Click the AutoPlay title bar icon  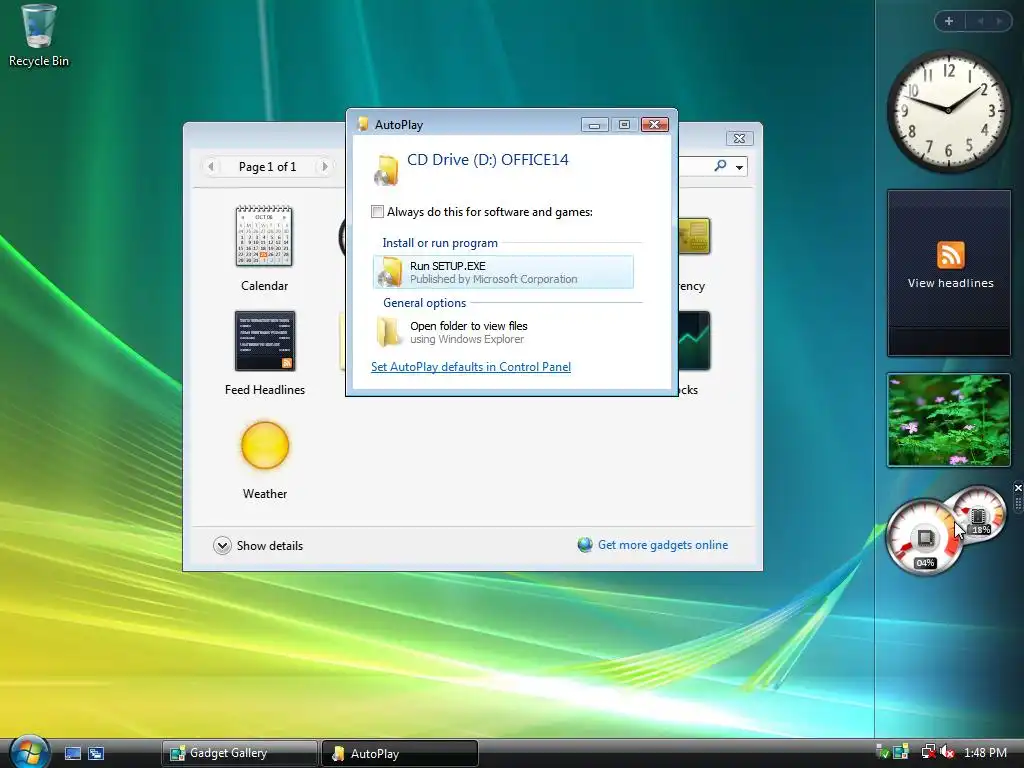[x=362, y=124]
